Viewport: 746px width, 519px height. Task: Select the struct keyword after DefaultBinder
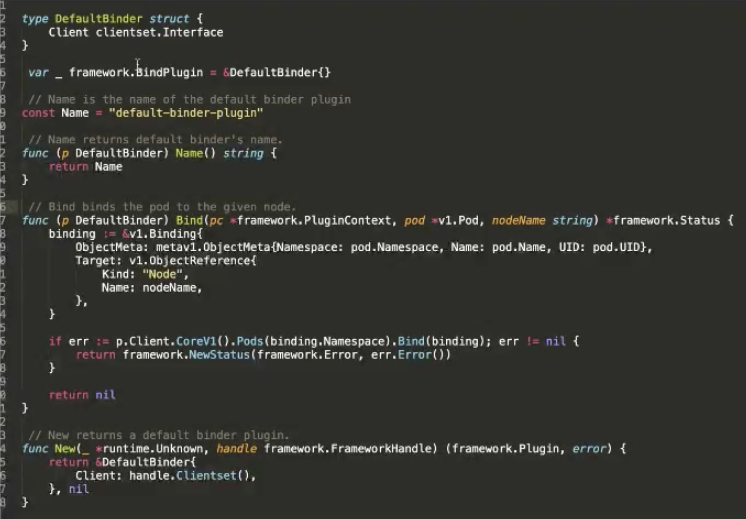point(169,19)
